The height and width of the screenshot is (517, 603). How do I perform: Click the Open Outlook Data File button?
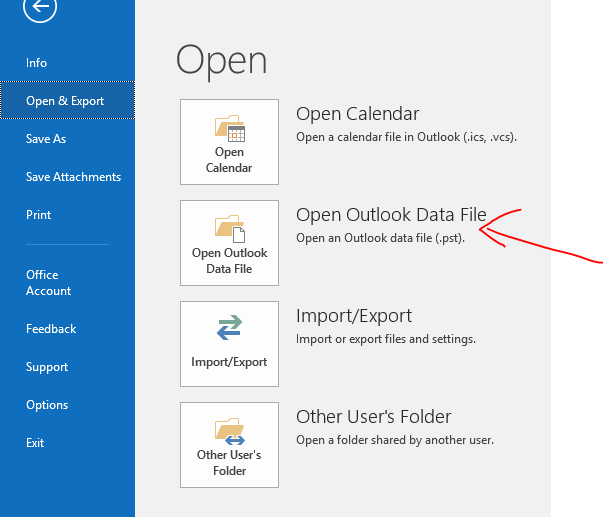[229, 243]
